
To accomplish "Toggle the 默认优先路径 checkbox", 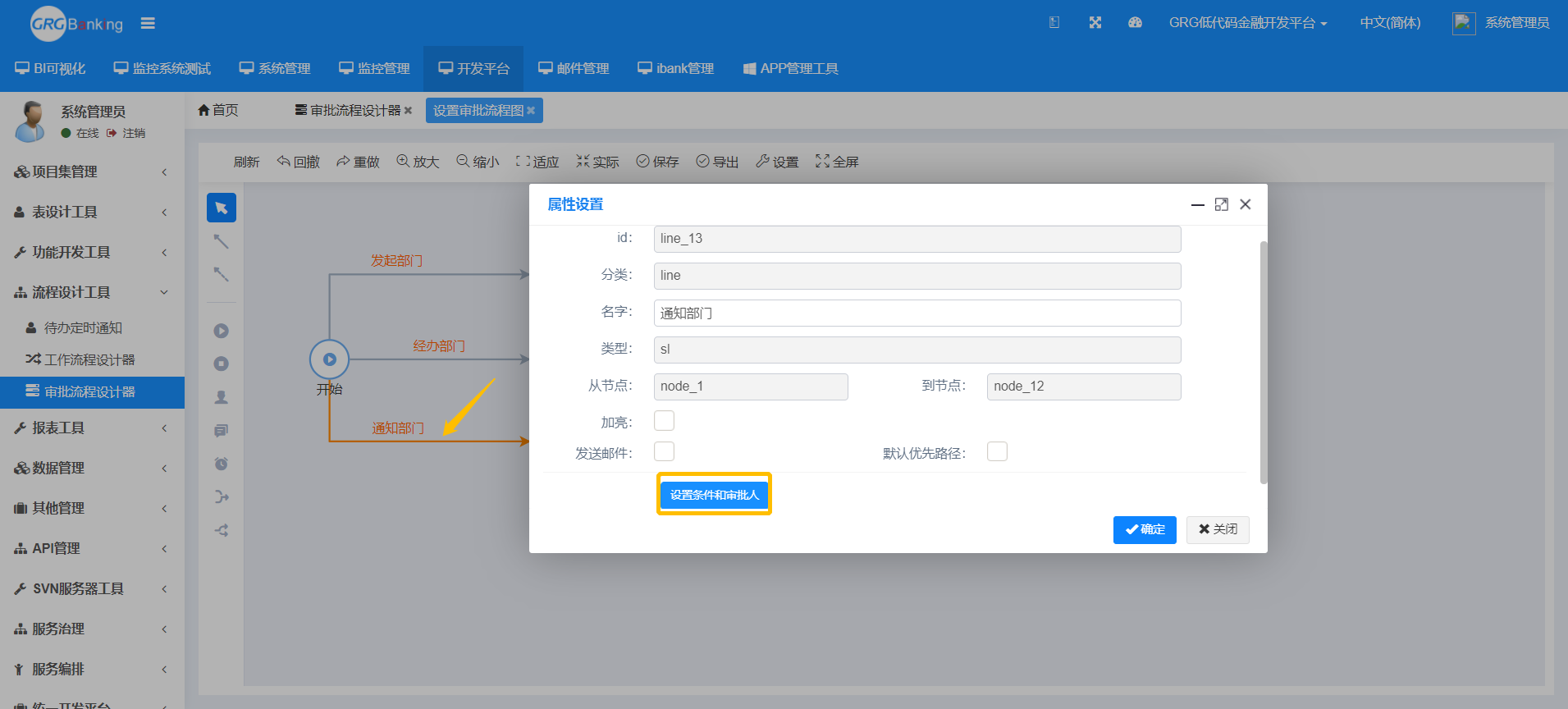I will tap(997, 452).
